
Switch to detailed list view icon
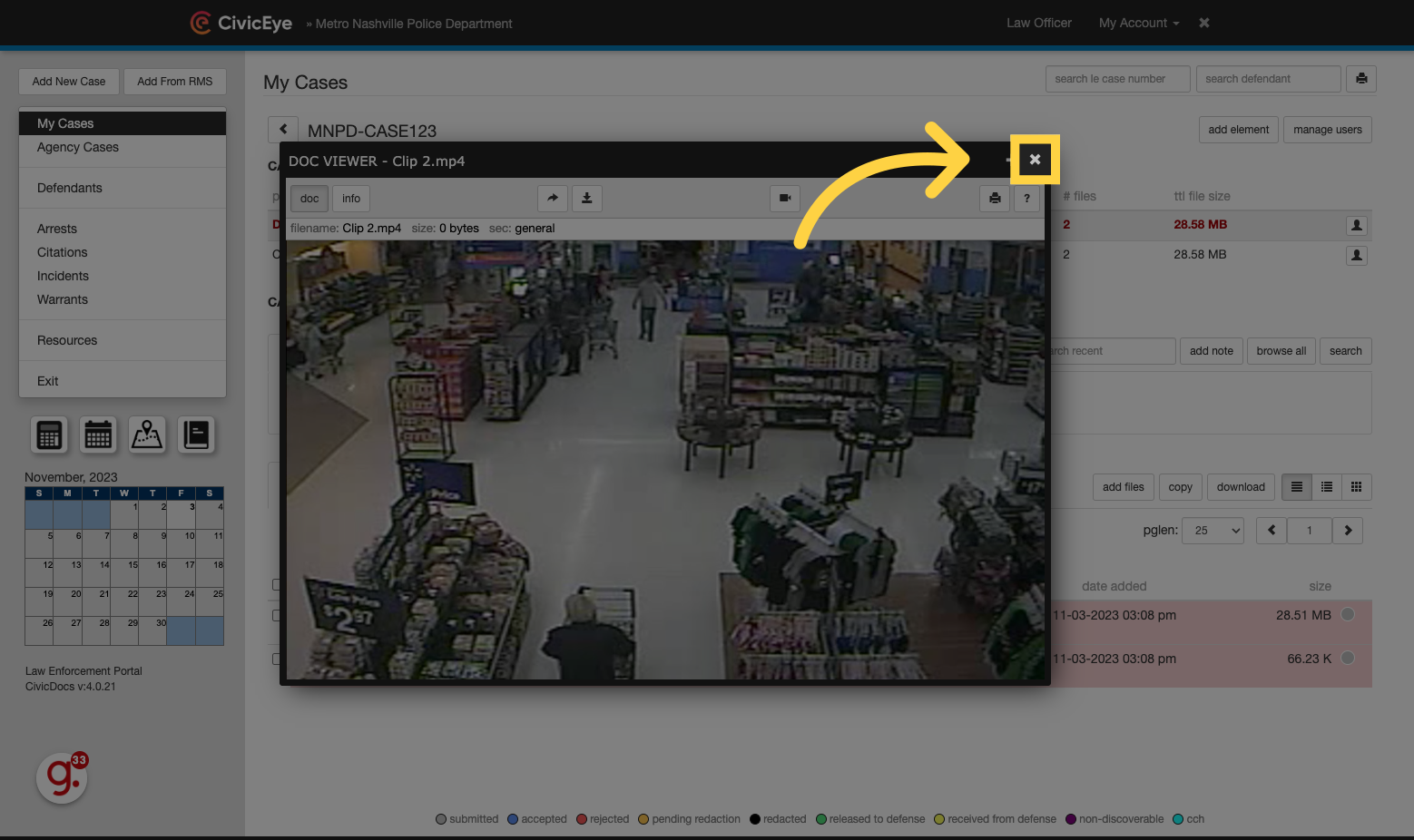pos(1327,487)
